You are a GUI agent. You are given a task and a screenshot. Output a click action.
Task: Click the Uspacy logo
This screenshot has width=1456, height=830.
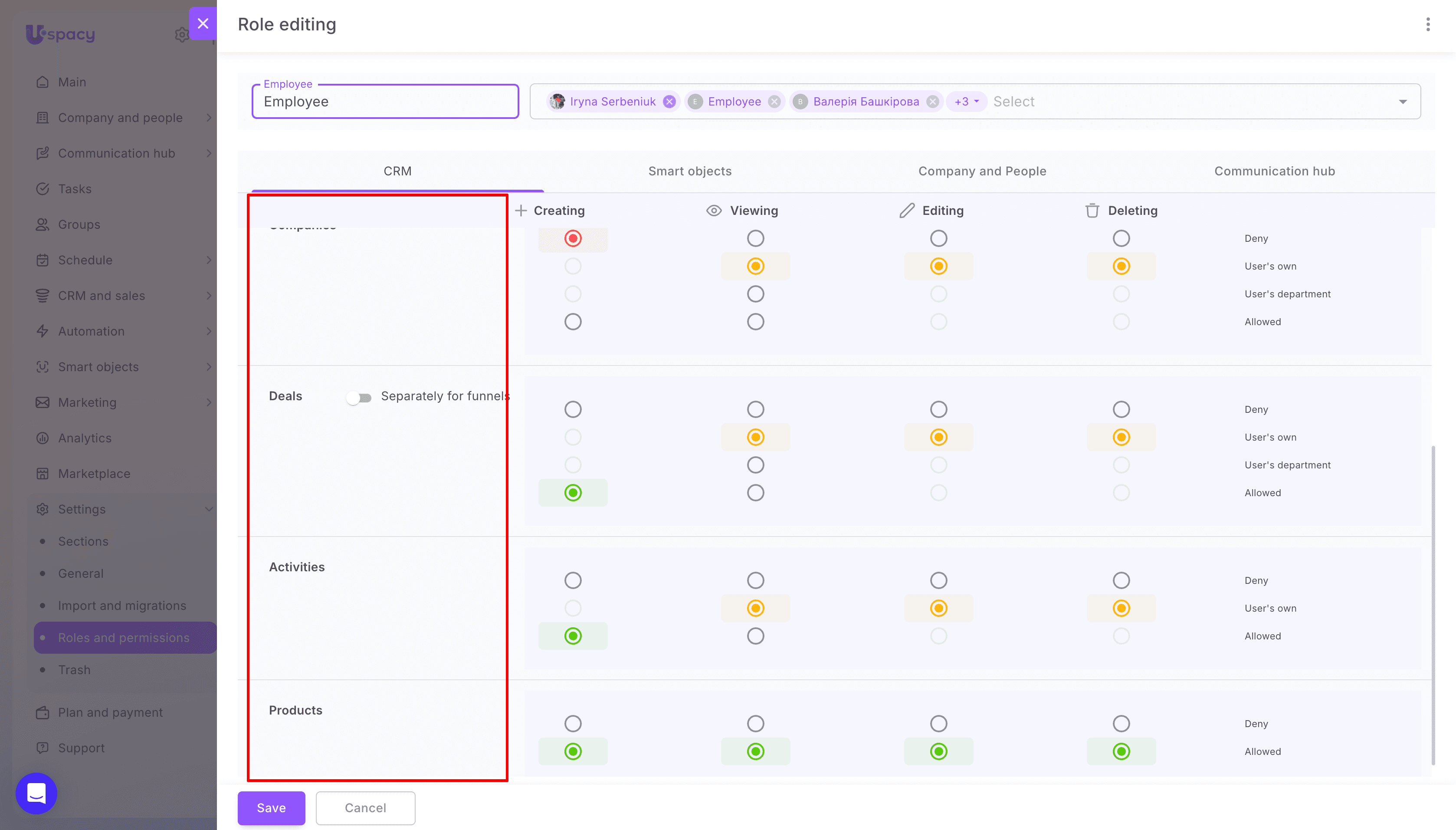click(60, 34)
